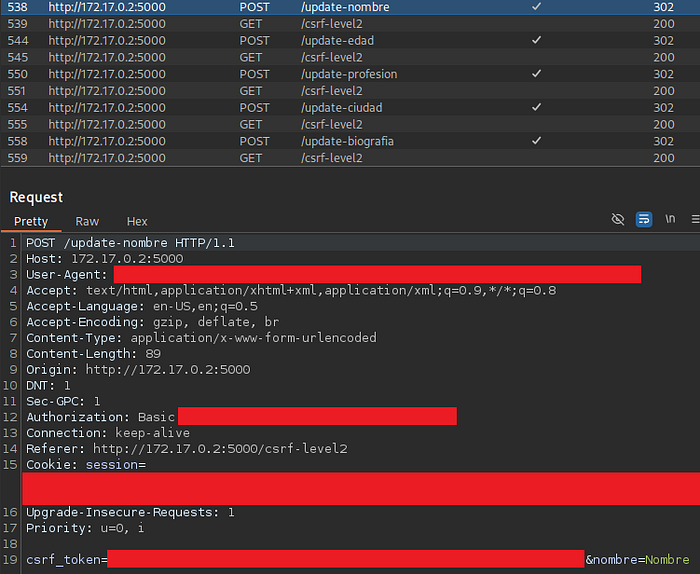
Task: Click the Authorization: Basic header
Action: click(100, 417)
